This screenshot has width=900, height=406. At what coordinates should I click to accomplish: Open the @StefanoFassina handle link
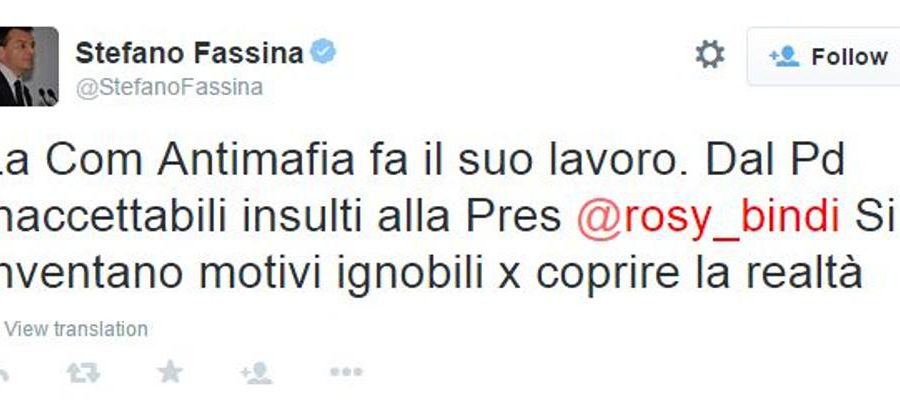click(169, 88)
